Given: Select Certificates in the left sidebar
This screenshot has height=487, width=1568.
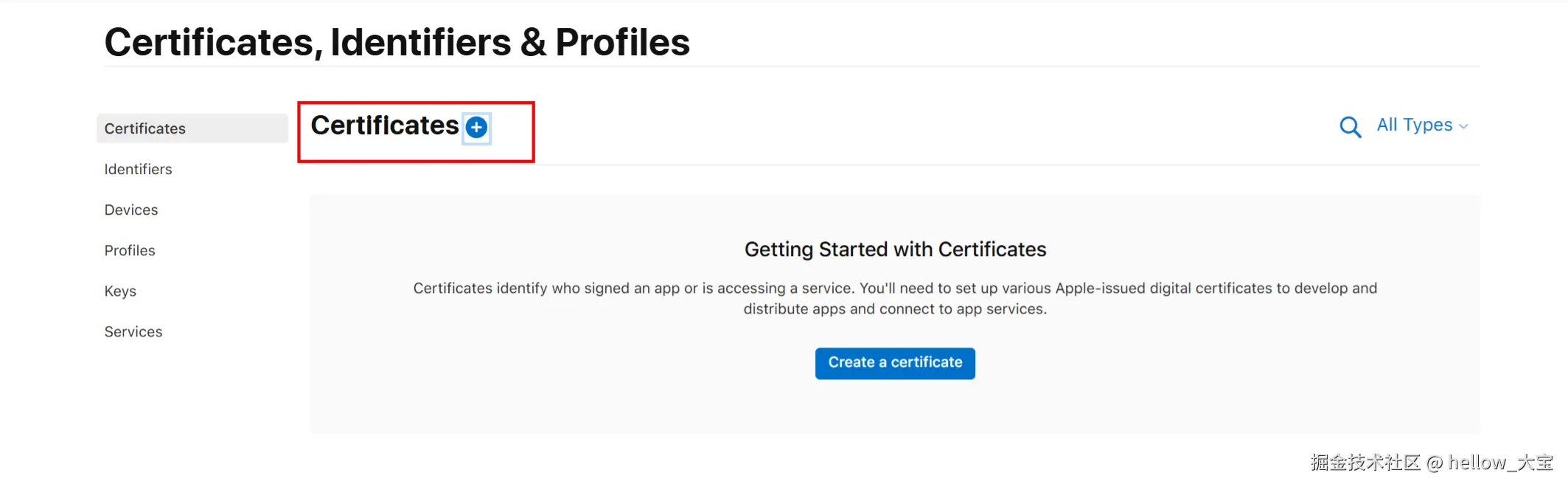Looking at the screenshot, I should click(x=145, y=128).
